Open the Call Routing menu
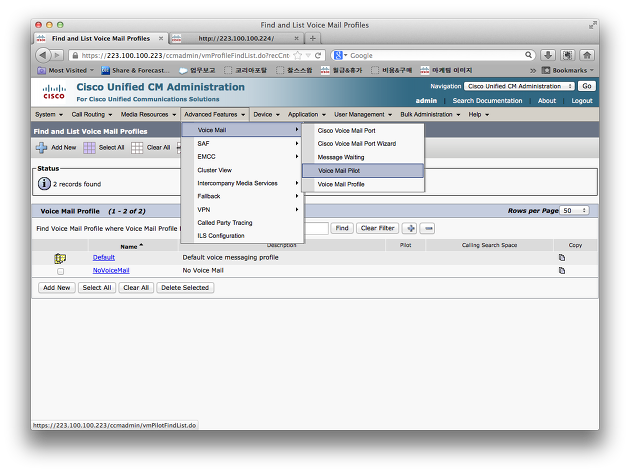 92,115
